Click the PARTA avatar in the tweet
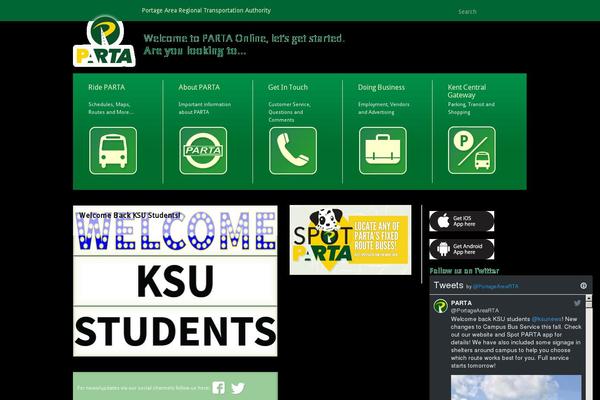Viewport: 600px width, 400px height. click(440, 306)
